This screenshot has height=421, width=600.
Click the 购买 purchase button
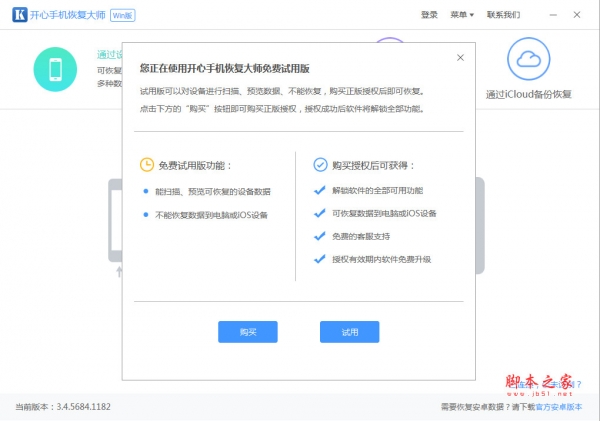[248, 332]
